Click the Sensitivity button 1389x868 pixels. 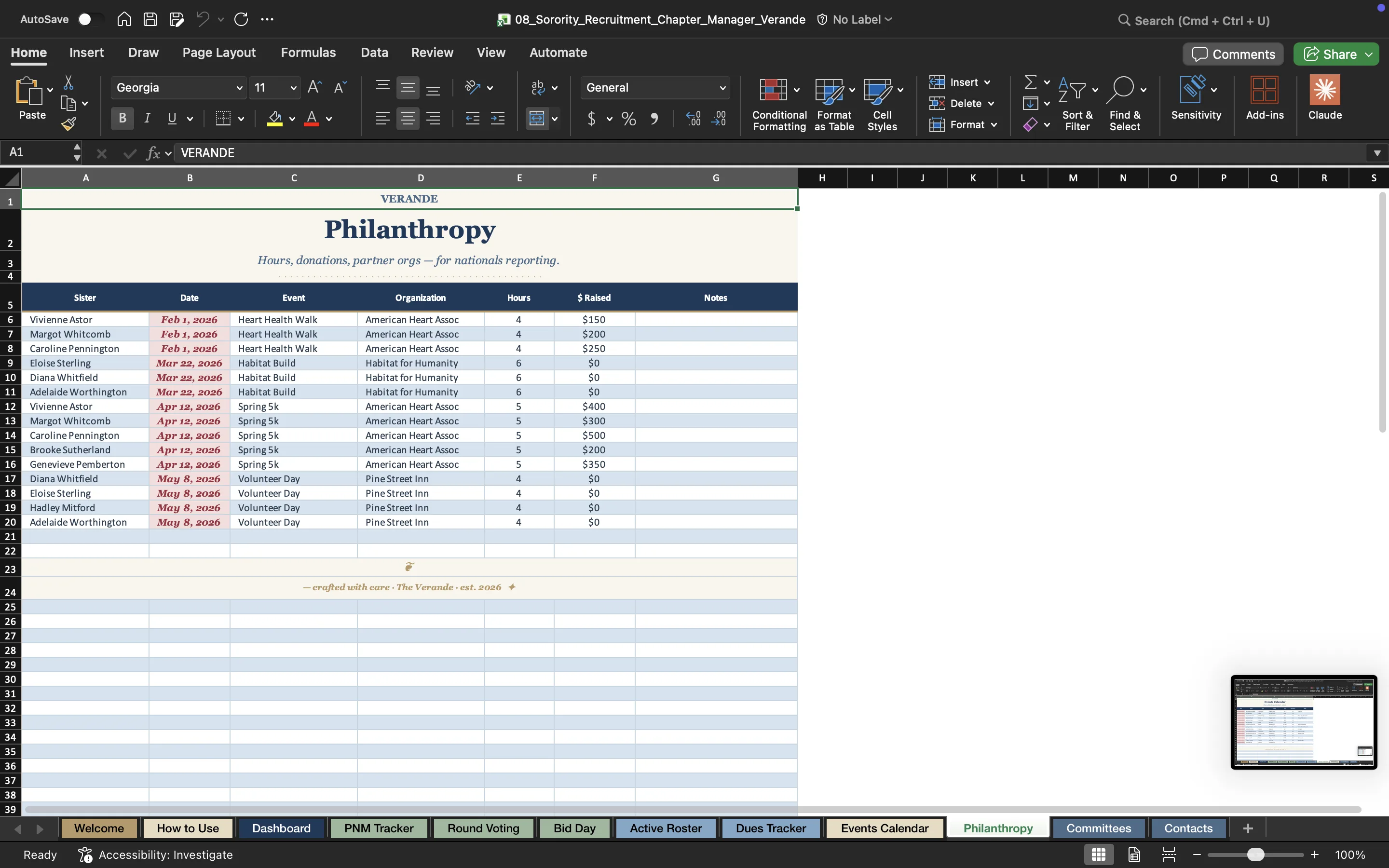pyautogui.click(x=1196, y=99)
